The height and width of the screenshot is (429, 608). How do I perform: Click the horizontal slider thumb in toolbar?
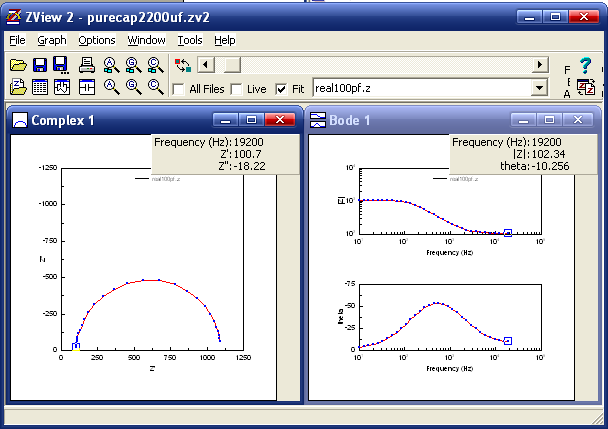pos(230,65)
